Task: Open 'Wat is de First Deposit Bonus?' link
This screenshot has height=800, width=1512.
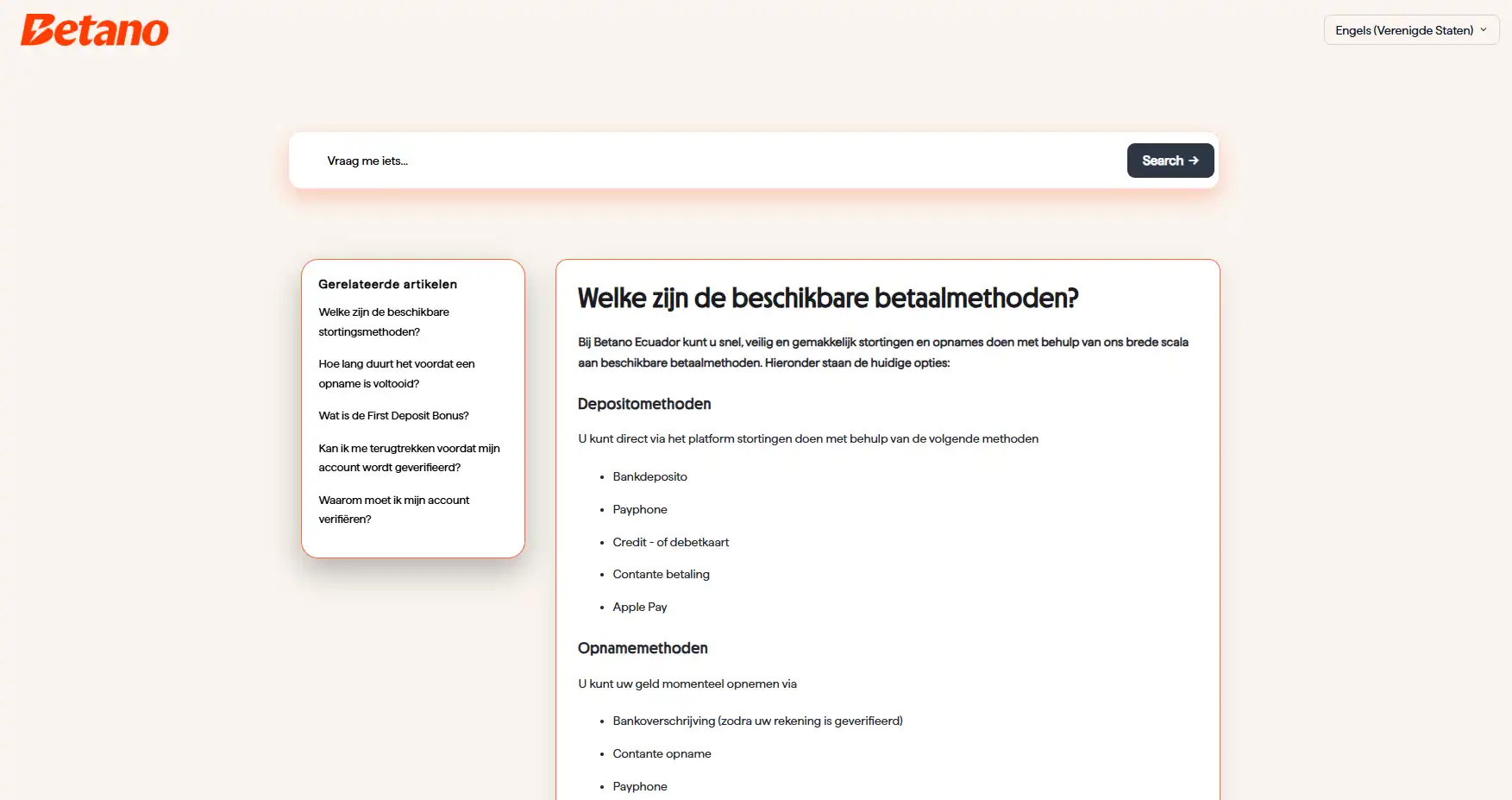Action: point(393,416)
